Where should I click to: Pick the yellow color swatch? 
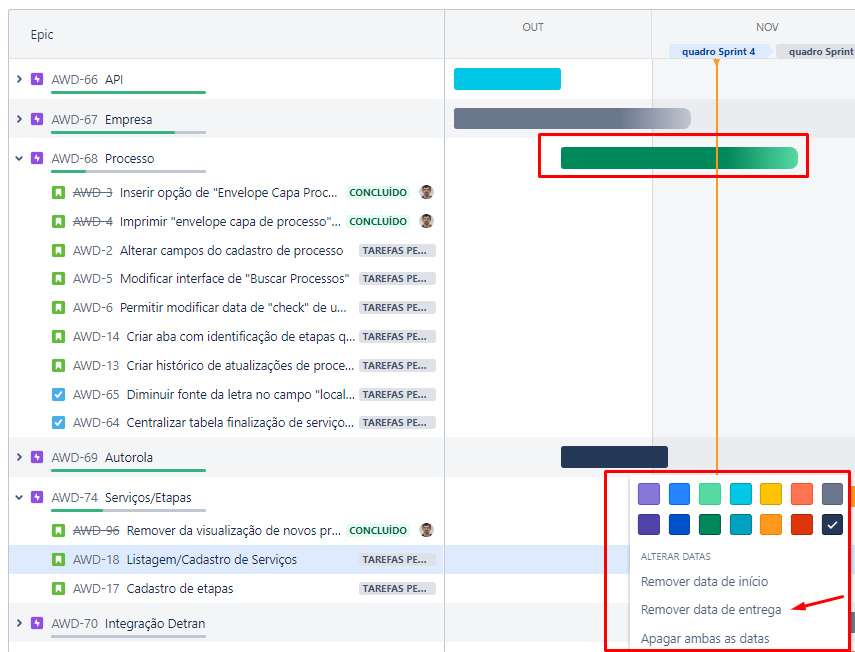pyautogui.click(x=771, y=494)
